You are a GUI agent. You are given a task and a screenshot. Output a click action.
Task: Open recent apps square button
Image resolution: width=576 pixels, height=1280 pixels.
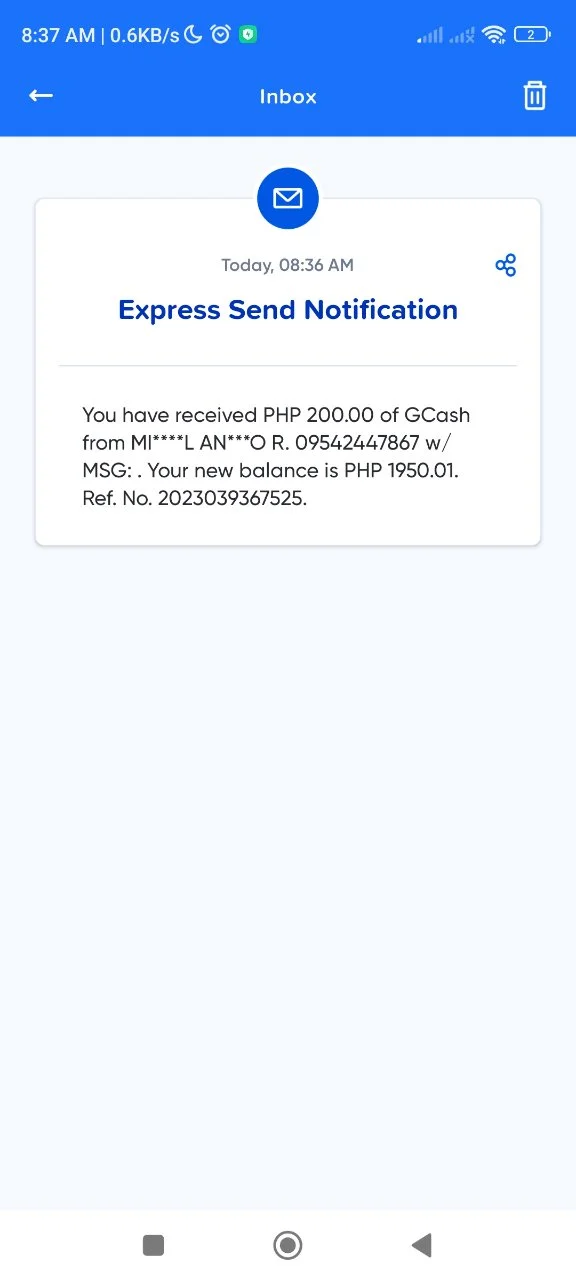pyautogui.click(x=153, y=1245)
